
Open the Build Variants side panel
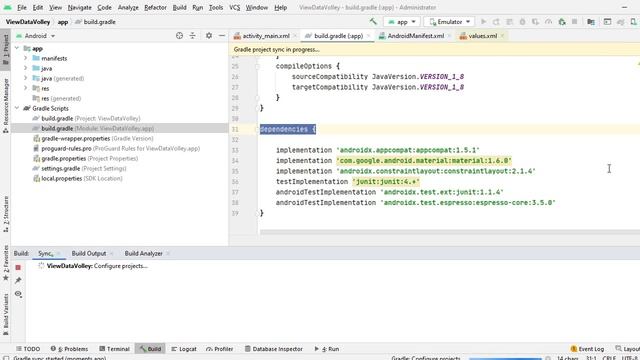[6, 314]
